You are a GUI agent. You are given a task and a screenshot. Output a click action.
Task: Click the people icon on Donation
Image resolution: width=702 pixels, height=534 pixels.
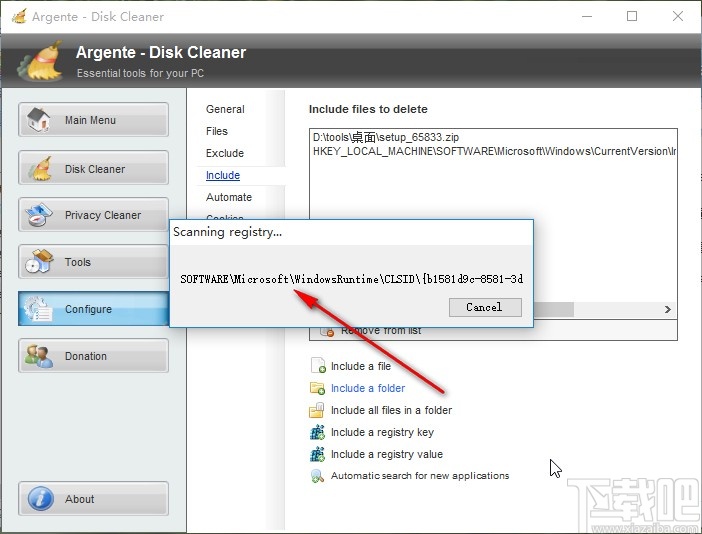(x=39, y=356)
